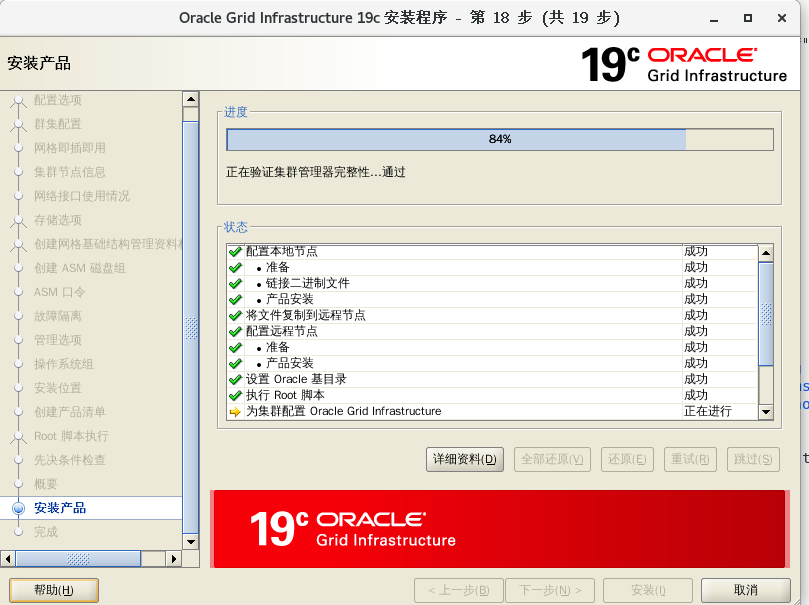Select the 网格即插即用 step
Screen dimensions: 809x605
[70, 148]
